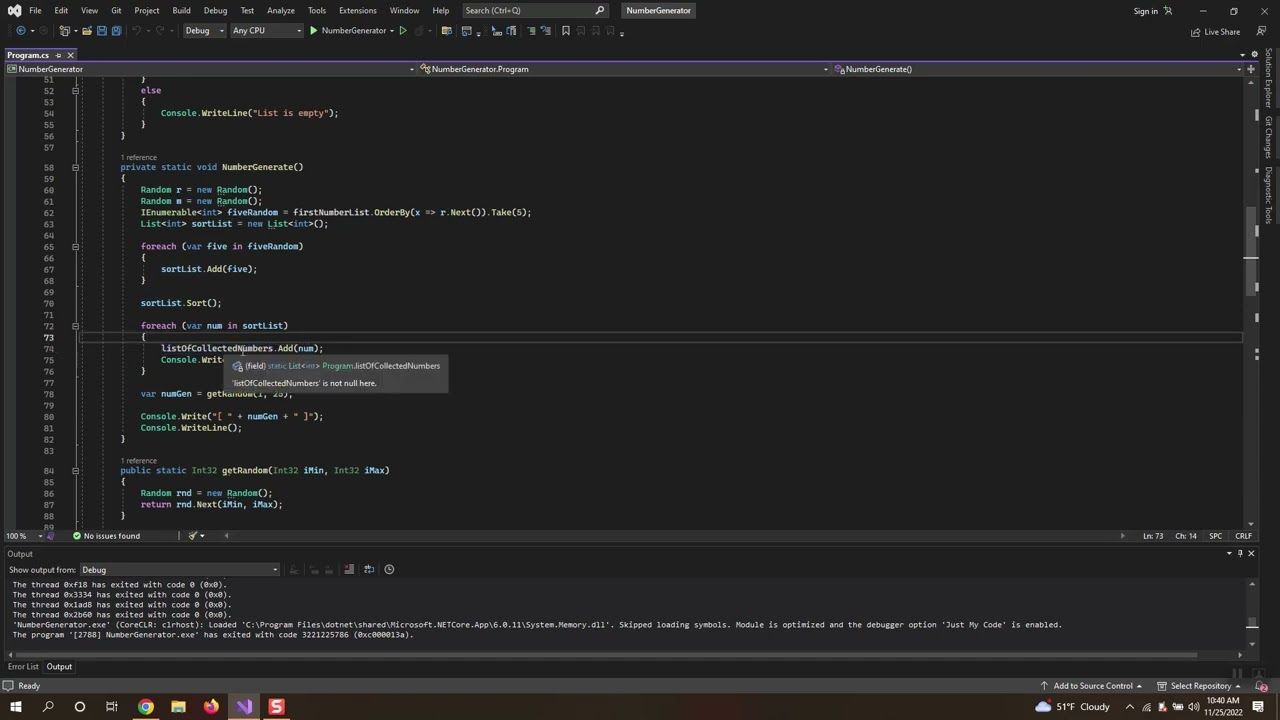This screenshot has width=1280, height=720.
Task: Click the Undo arrow icon
Action: pos(137,31)
